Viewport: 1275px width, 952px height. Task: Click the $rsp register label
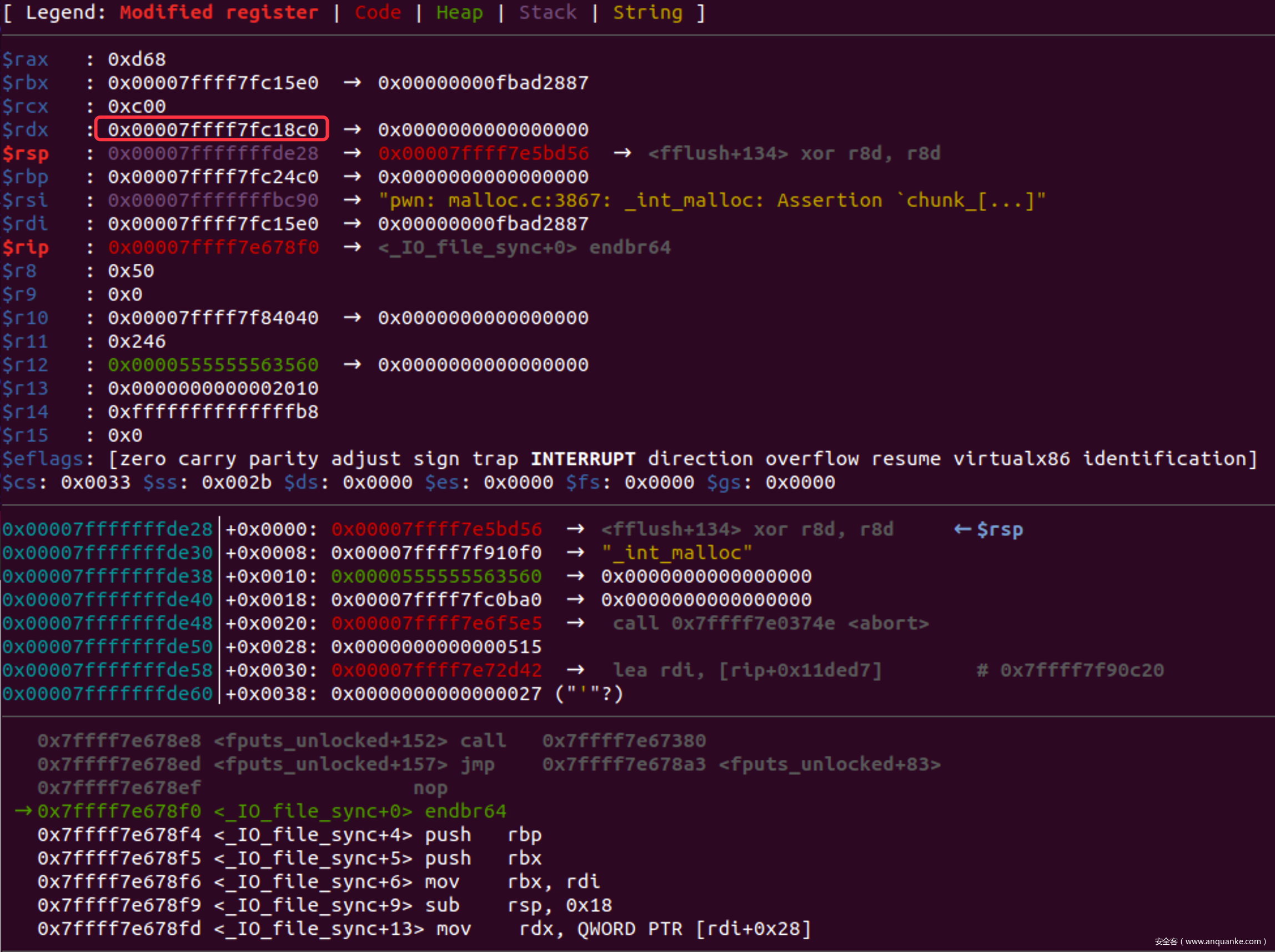(x=26, y=153)
